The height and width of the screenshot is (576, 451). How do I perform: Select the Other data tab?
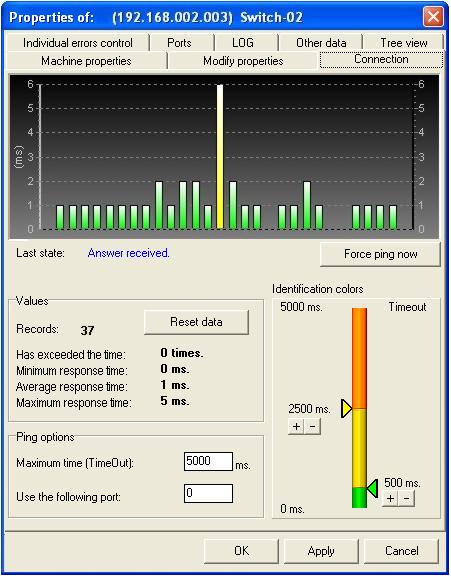pyautogui.click(x=321, y=43)
